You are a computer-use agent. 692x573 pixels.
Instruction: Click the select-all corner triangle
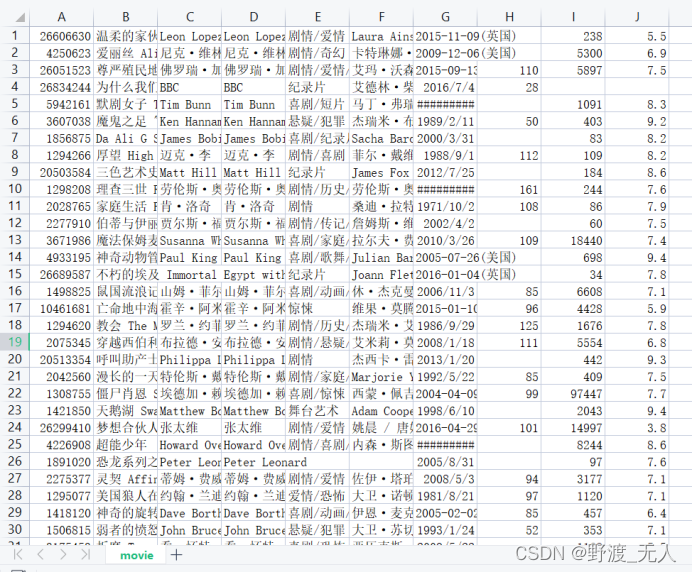tap(20, 17)
